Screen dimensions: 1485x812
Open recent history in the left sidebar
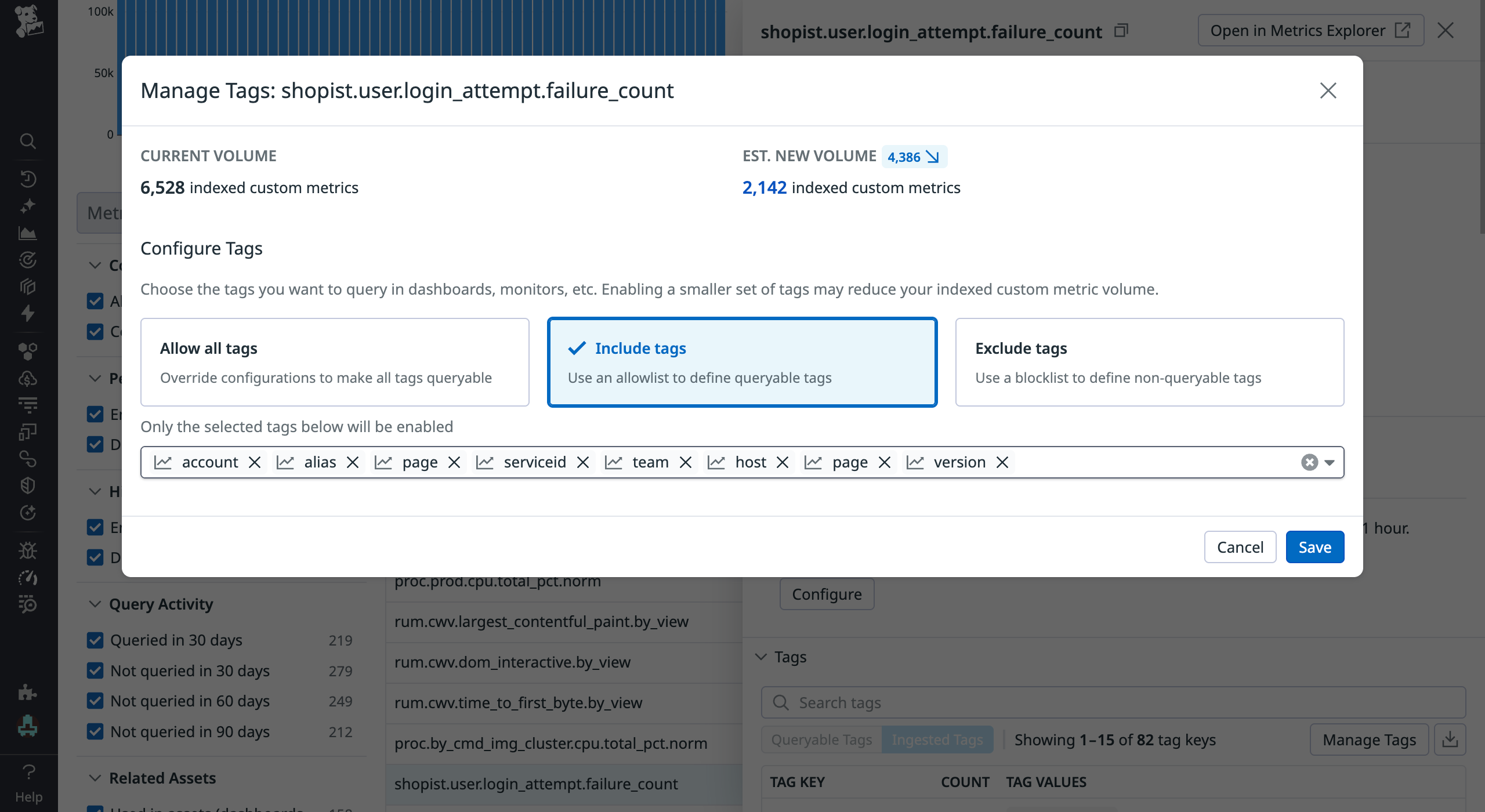point(28,179)
